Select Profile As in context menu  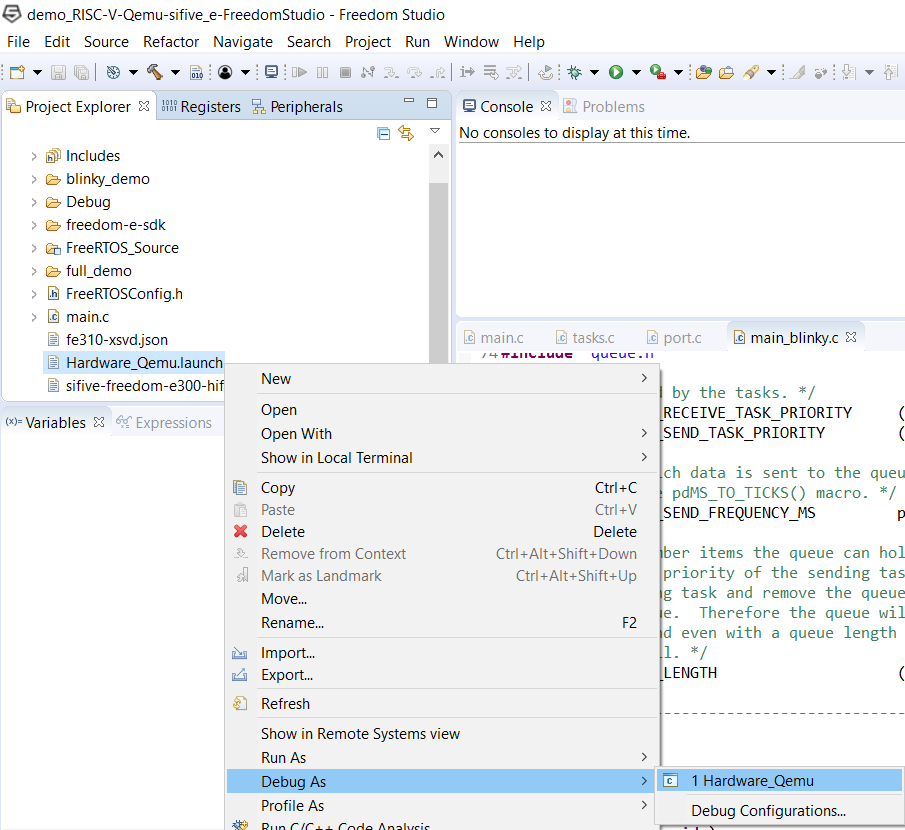[x=442, y=806]
